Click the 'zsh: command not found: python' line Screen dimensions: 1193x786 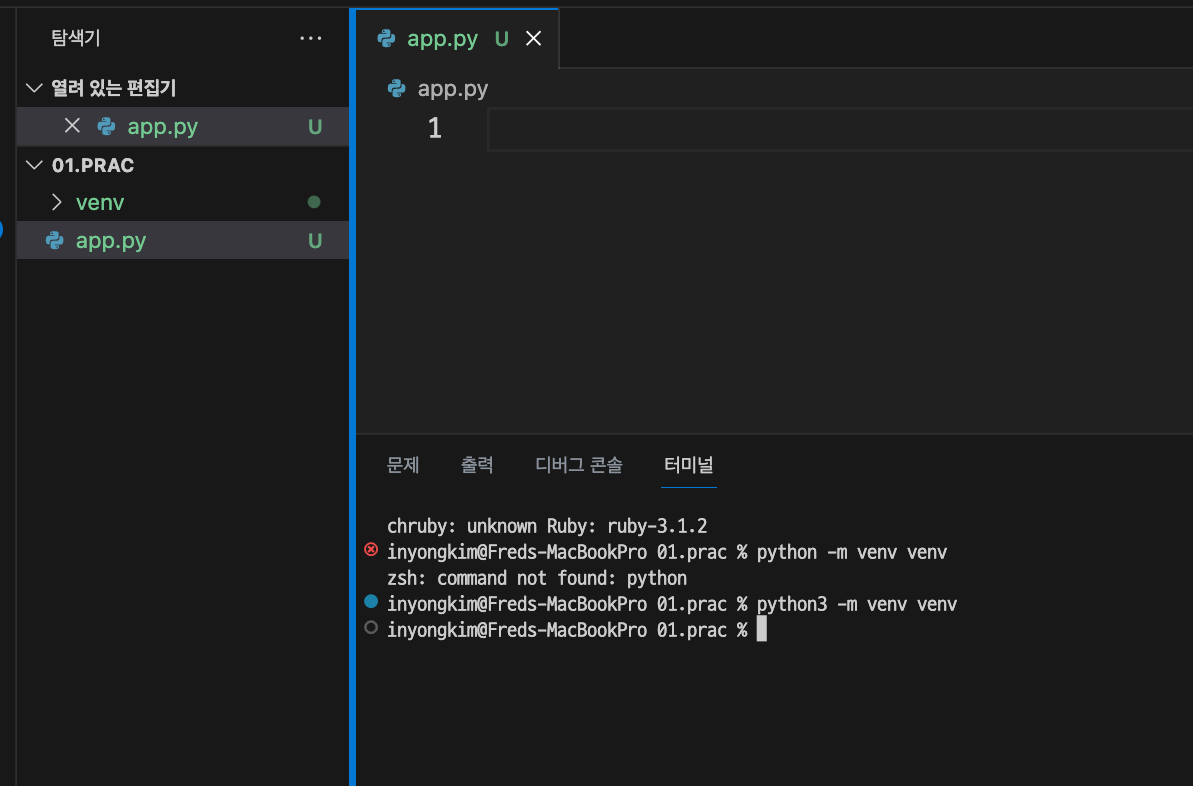coord(537,578)
